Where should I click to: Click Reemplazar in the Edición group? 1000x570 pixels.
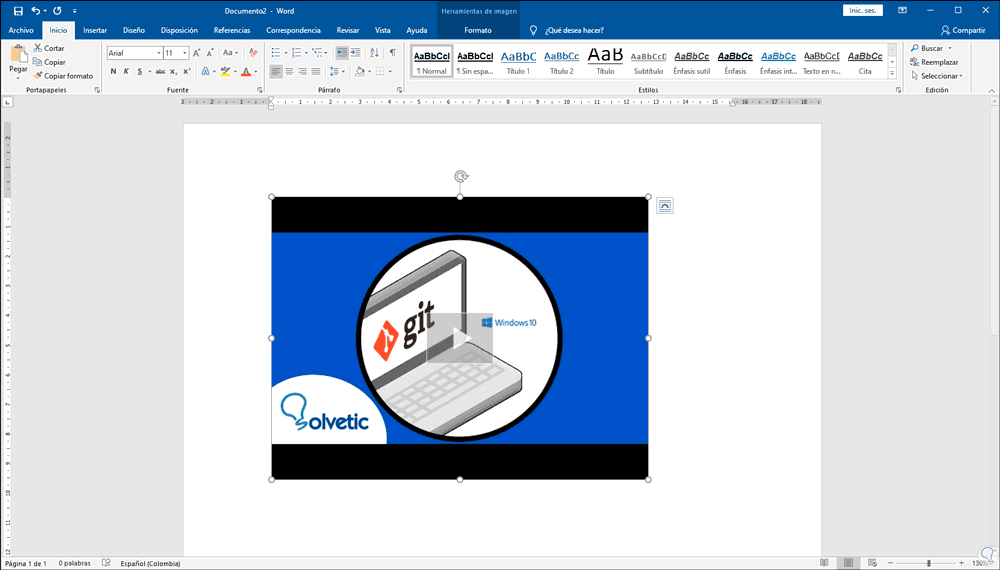[x=934, y=62]
